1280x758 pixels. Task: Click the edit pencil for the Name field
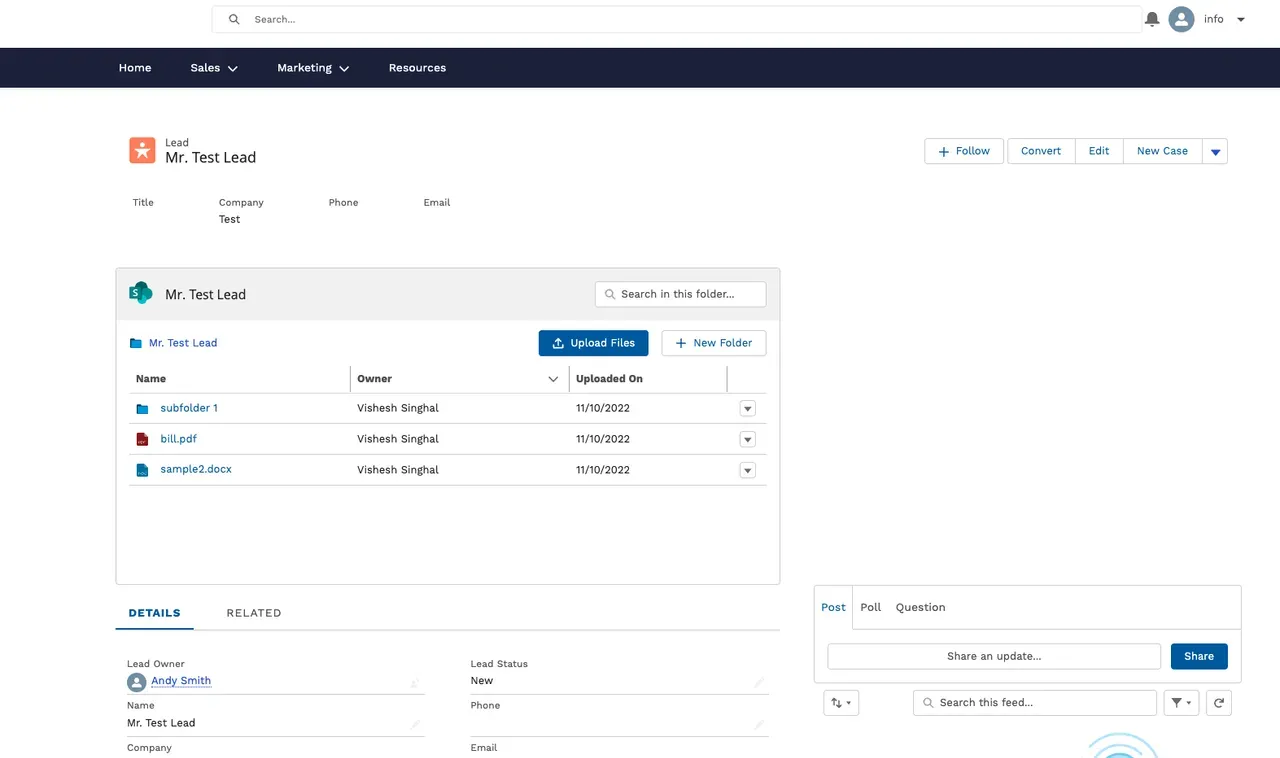click(415, 722)
